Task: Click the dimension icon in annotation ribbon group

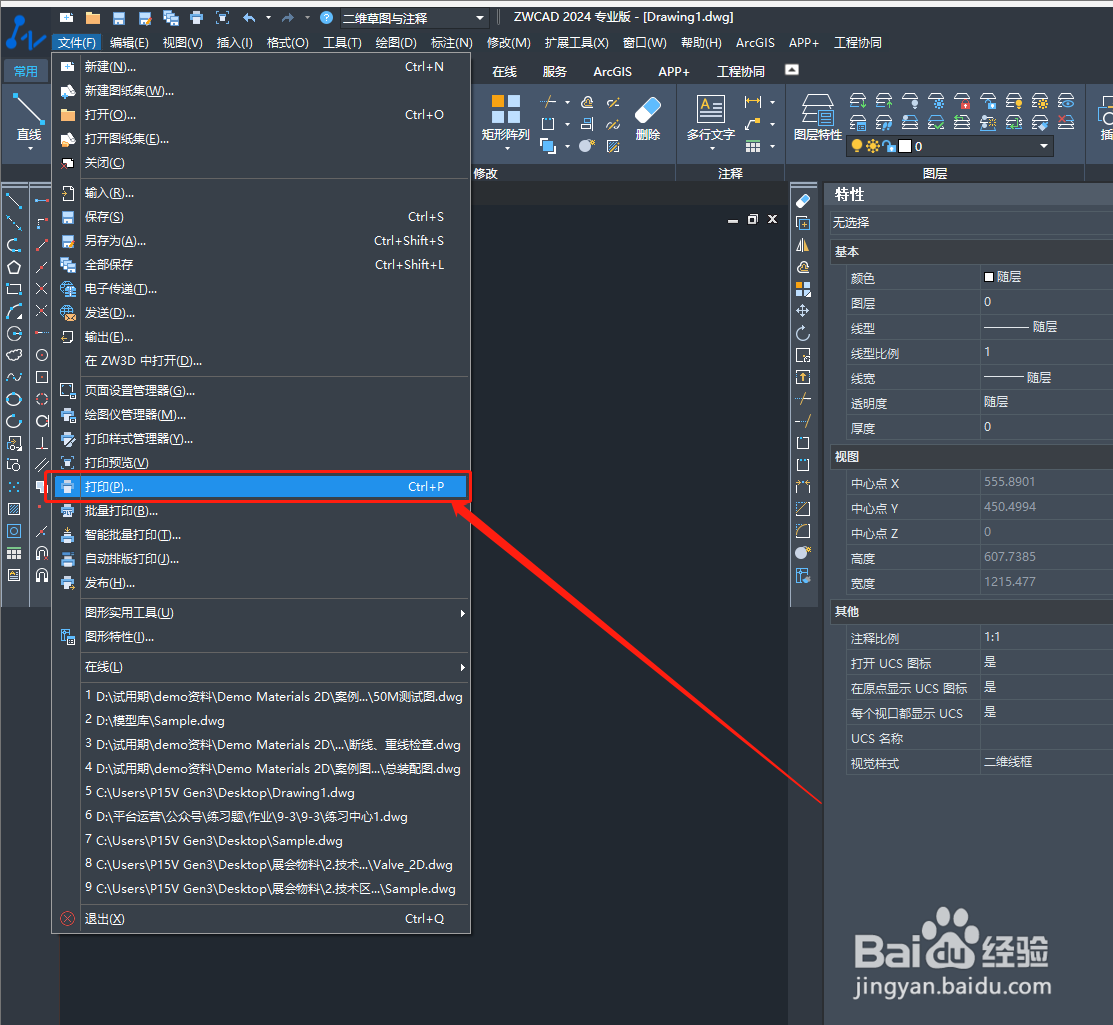Action: [753, 102]
